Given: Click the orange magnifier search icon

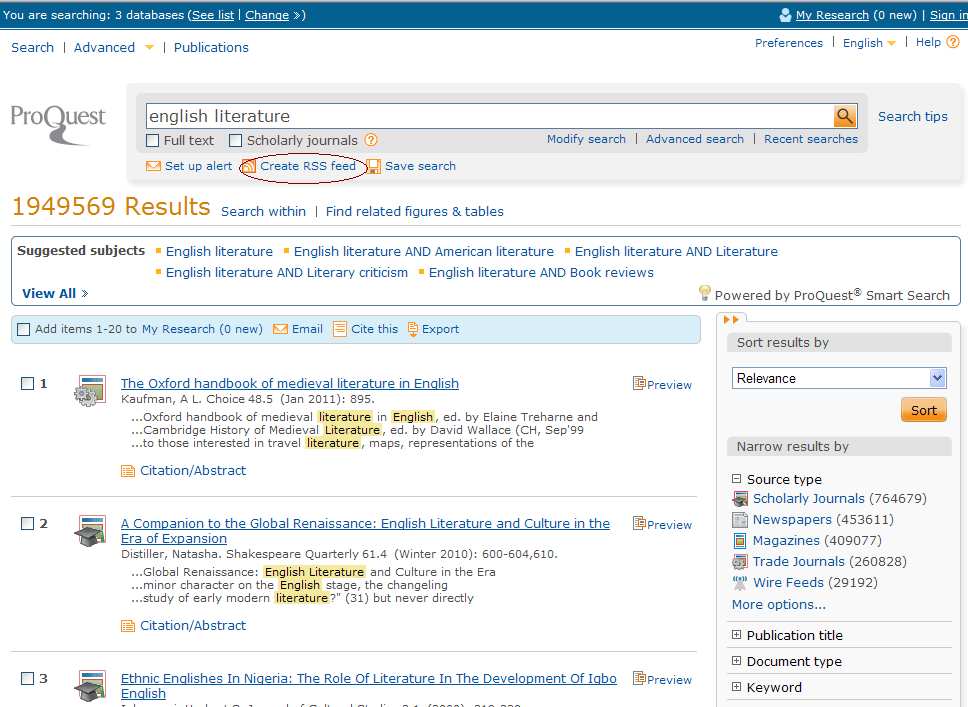Looking at the screenshot, I should [845, 115].
